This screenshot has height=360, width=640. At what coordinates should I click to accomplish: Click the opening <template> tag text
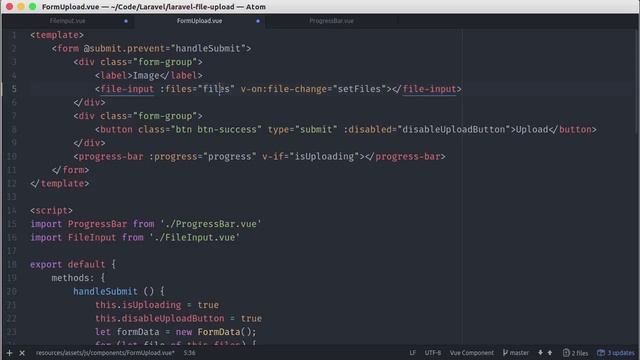57,35
